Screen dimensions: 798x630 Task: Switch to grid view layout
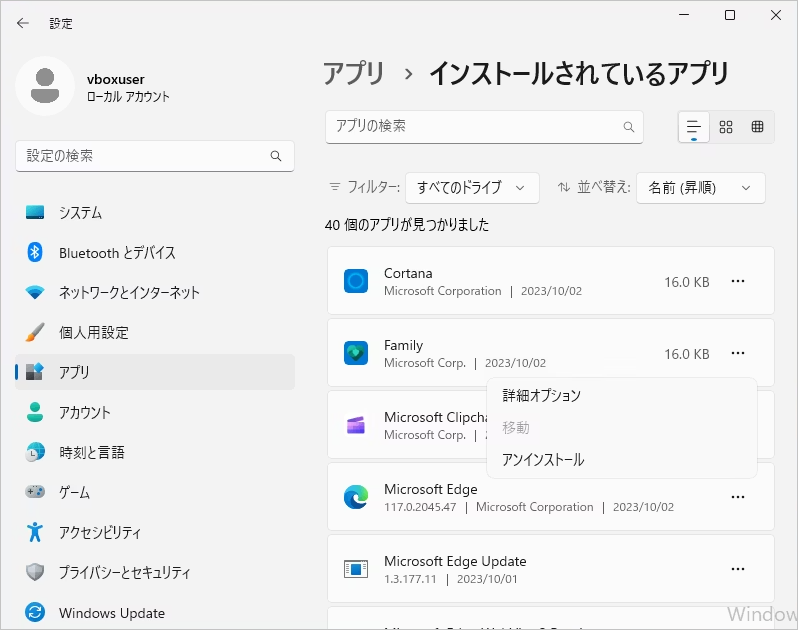coord(726,127)
